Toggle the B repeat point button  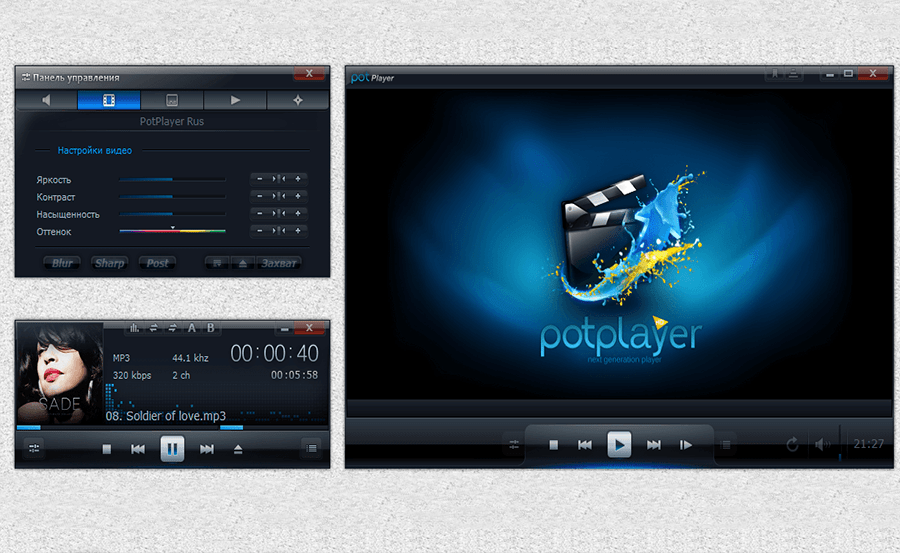click(x=210, y=327)
